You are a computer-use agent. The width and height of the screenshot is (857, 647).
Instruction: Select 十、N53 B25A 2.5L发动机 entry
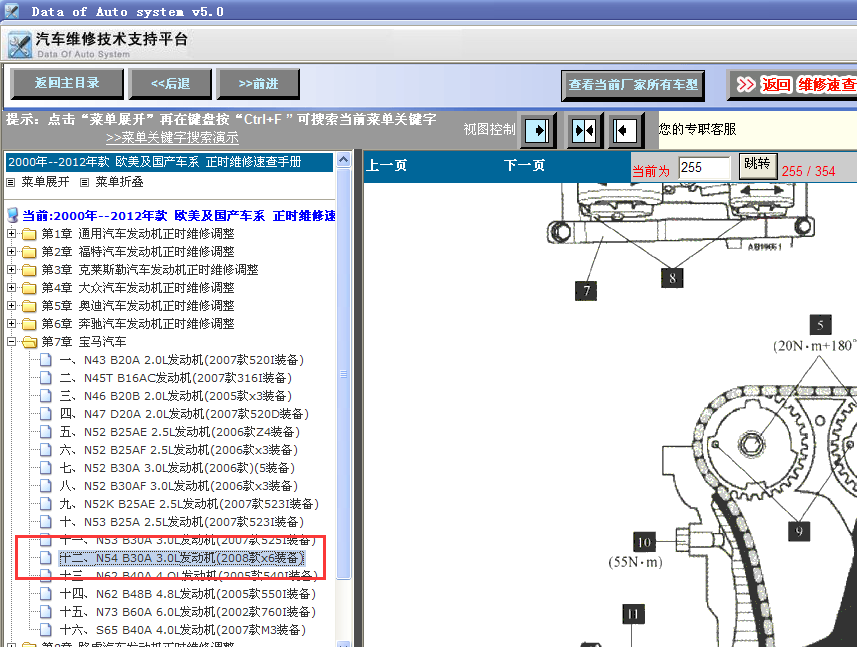tap(181, 522)
